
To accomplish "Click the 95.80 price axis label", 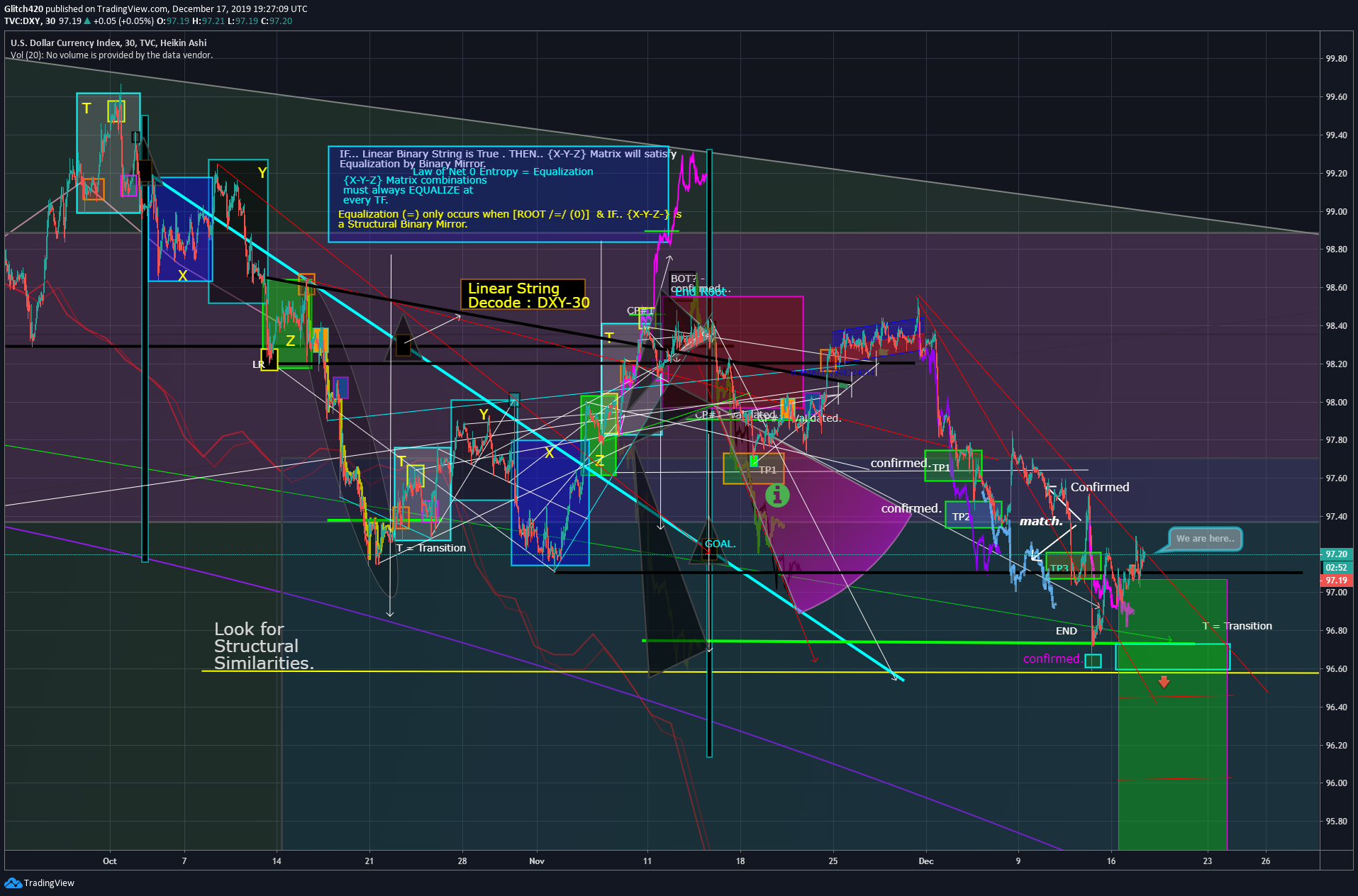I will [x=1336, y=822].
